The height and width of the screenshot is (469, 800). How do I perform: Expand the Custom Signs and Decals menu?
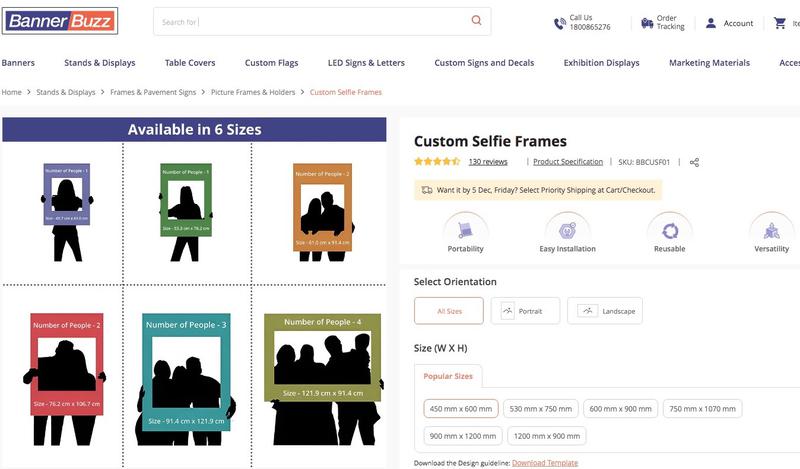484,63
